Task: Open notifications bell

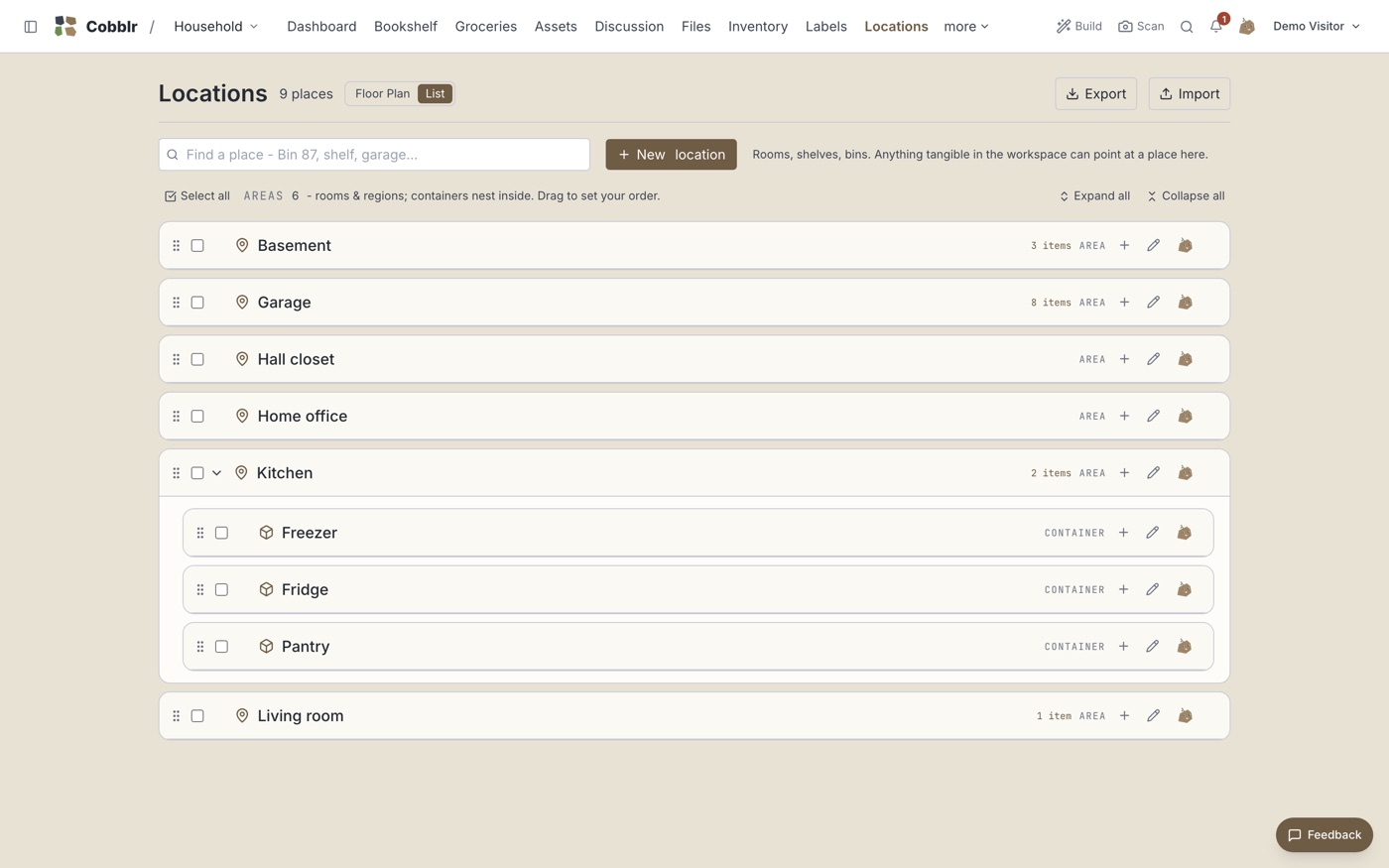Action: point(1216,27)
